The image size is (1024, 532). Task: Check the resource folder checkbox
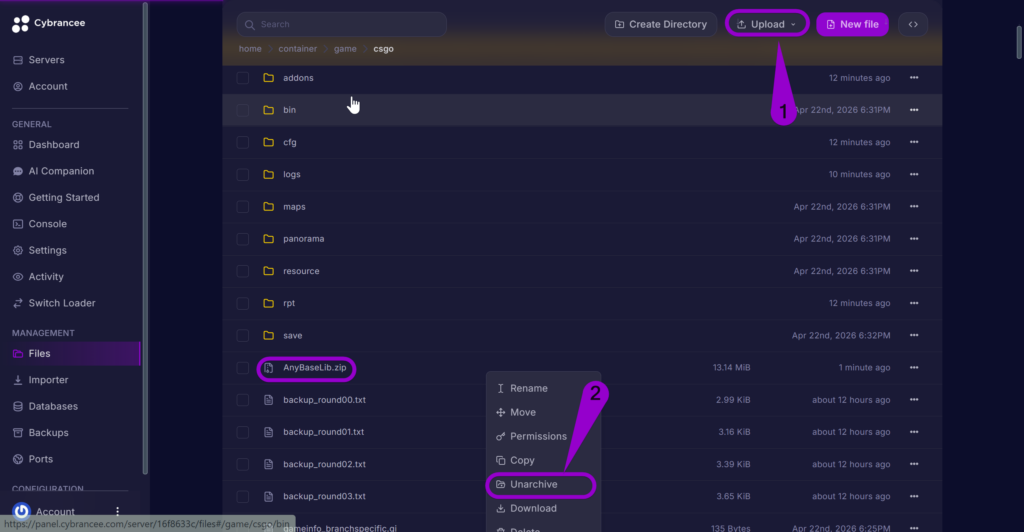click(x=243, y=271)
